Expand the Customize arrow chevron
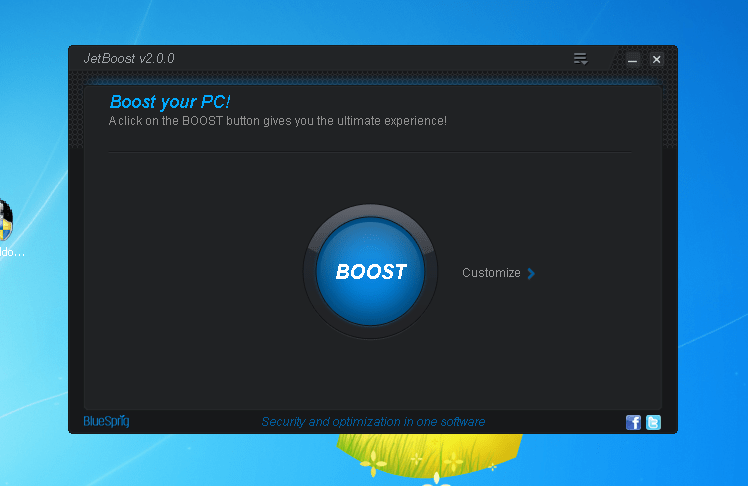 pos(531,273)
